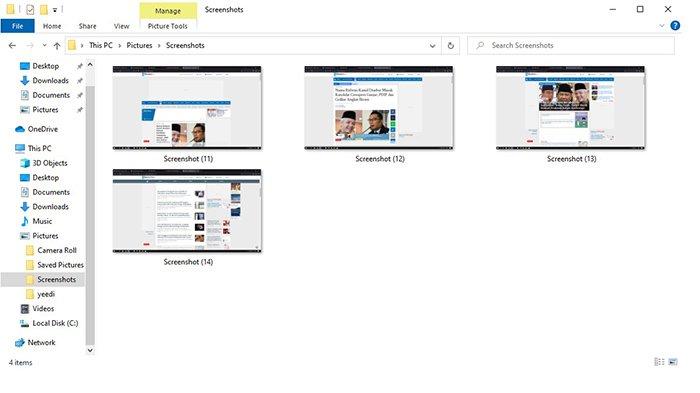This screenshot has height=393, width=700.
Task: Switch to large thumbnails view icon
Action: (x=673, y=362)
